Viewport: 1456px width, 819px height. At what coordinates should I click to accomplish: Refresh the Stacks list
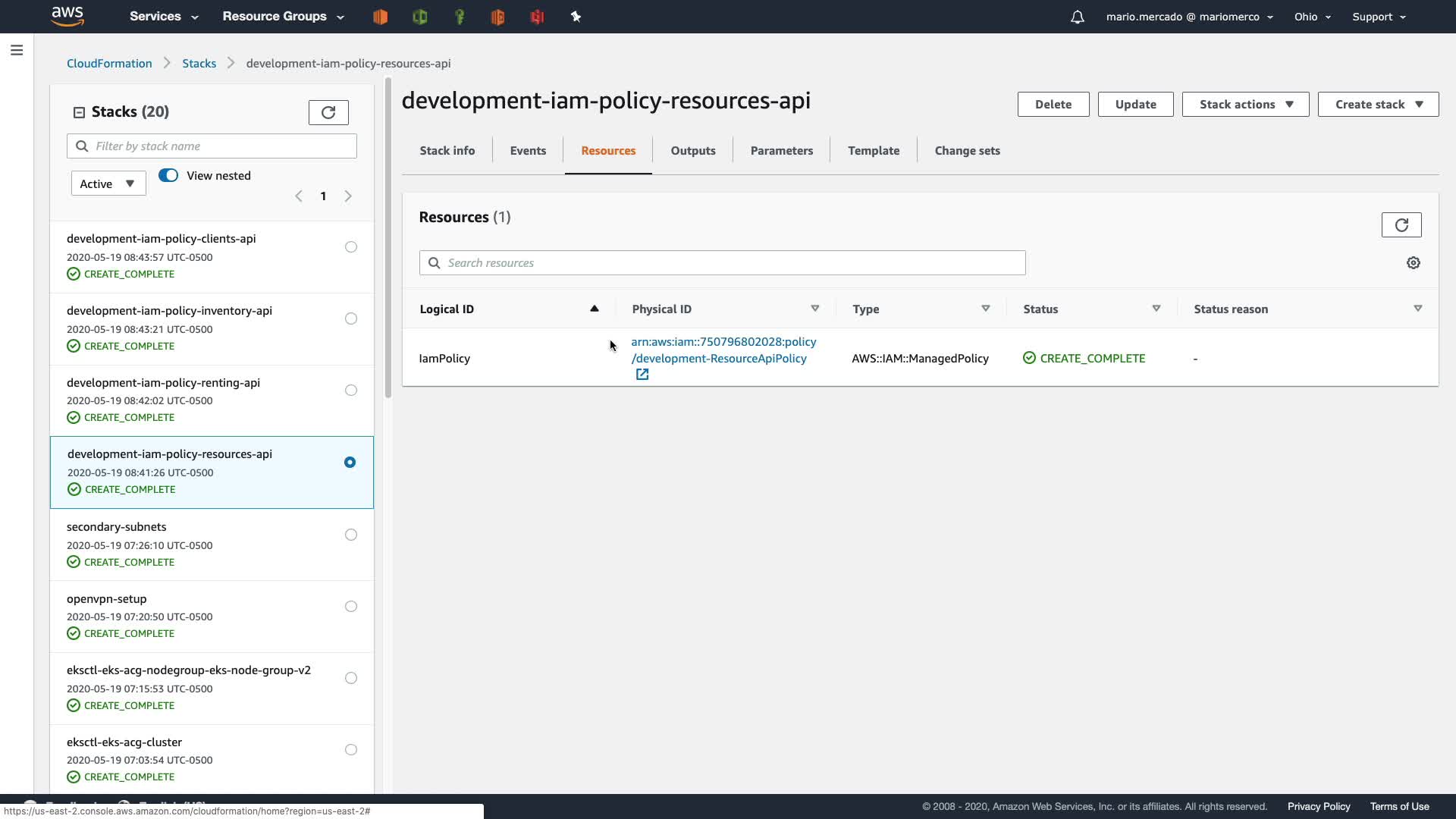pyautogui.click(x=328, y=112)
